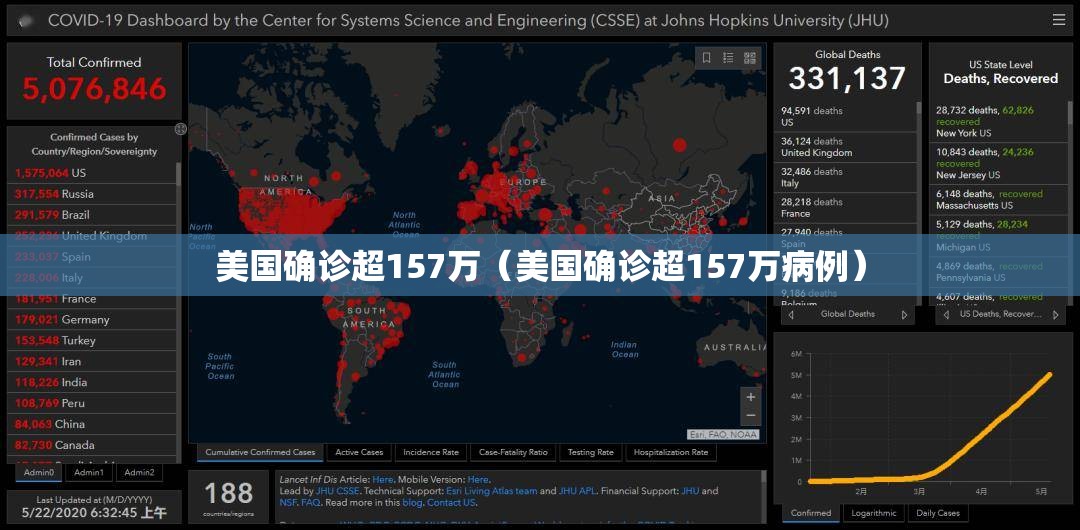Viewport: 1080px width, 530px height.
Task: Select France row with 181,951 cases
Action: pos(92,298)
